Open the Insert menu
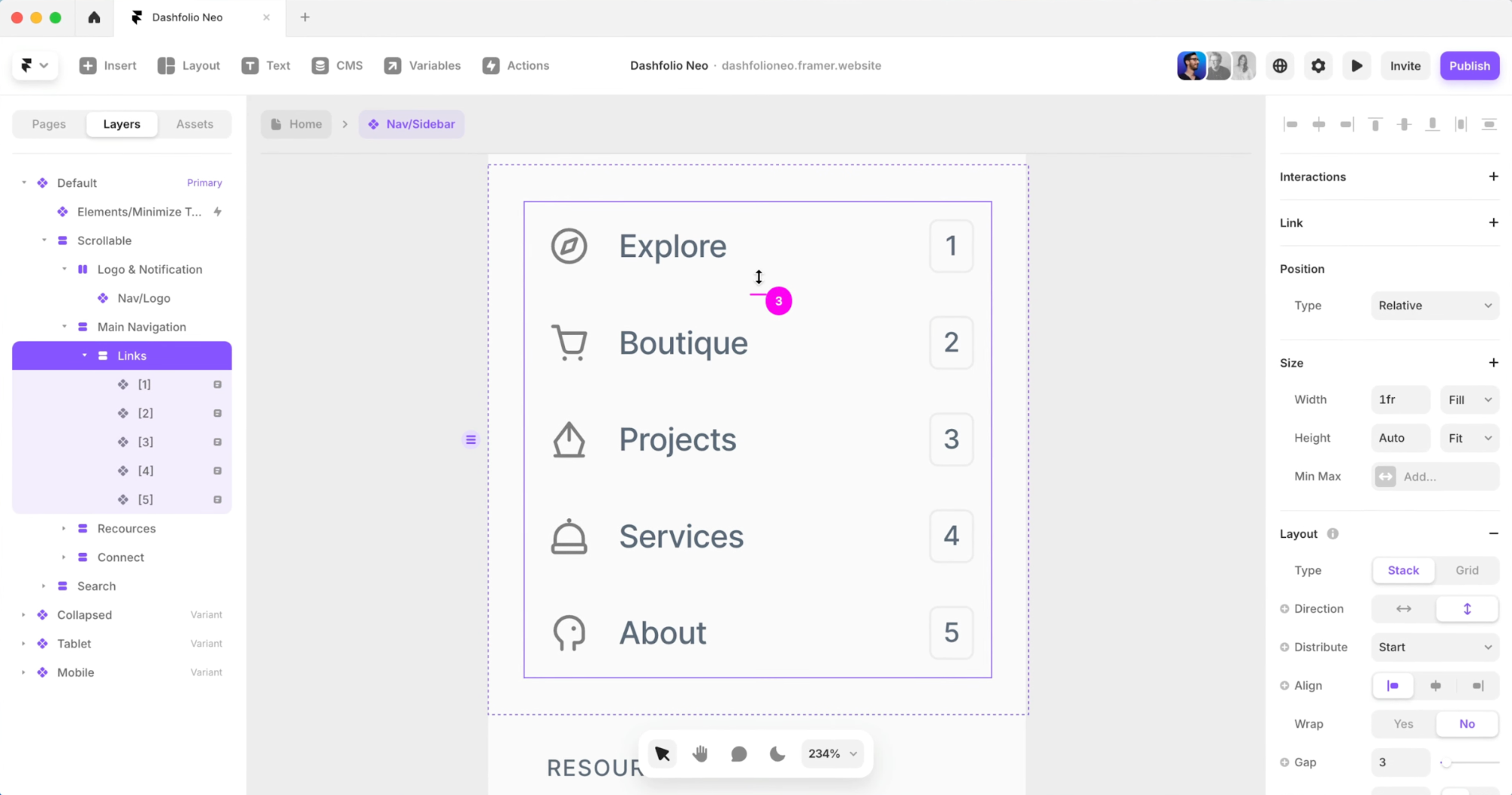This screenshot has height=795, width=1512. pyautogui.click(x=108, y=66)
